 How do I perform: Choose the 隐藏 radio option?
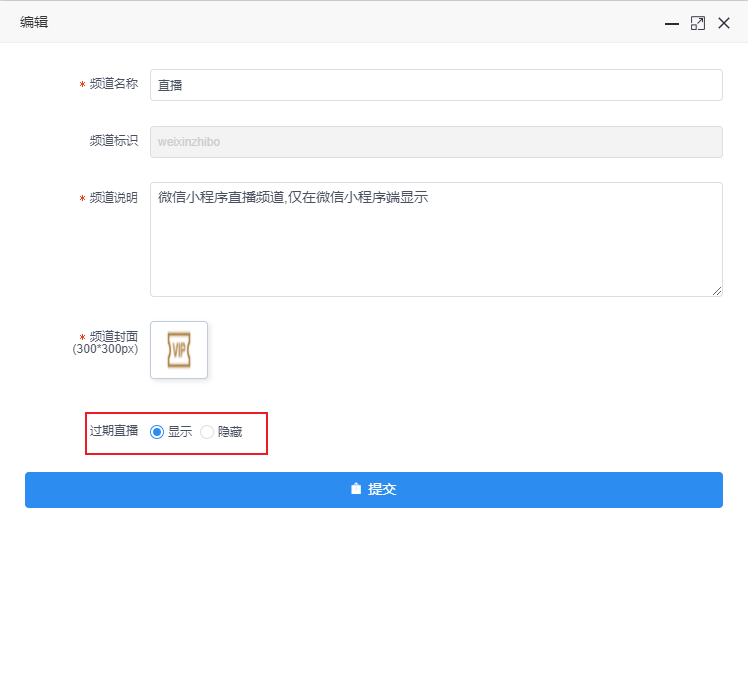207,432
